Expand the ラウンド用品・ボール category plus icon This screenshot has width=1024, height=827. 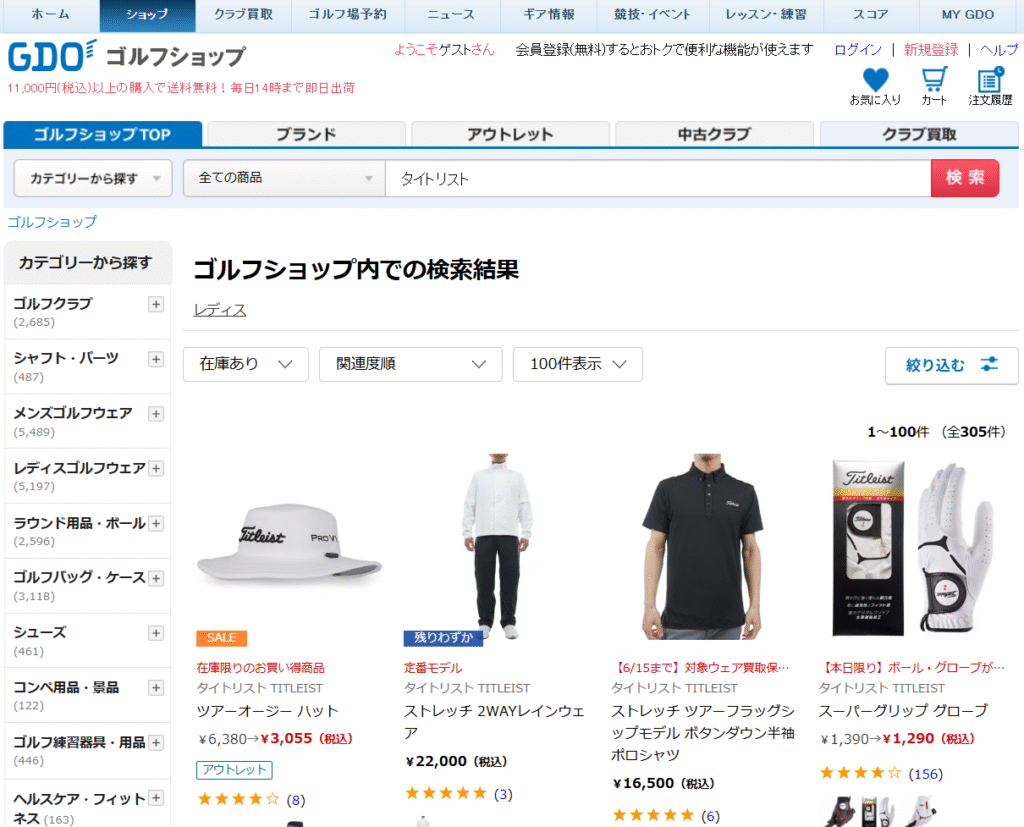point(155,523)
